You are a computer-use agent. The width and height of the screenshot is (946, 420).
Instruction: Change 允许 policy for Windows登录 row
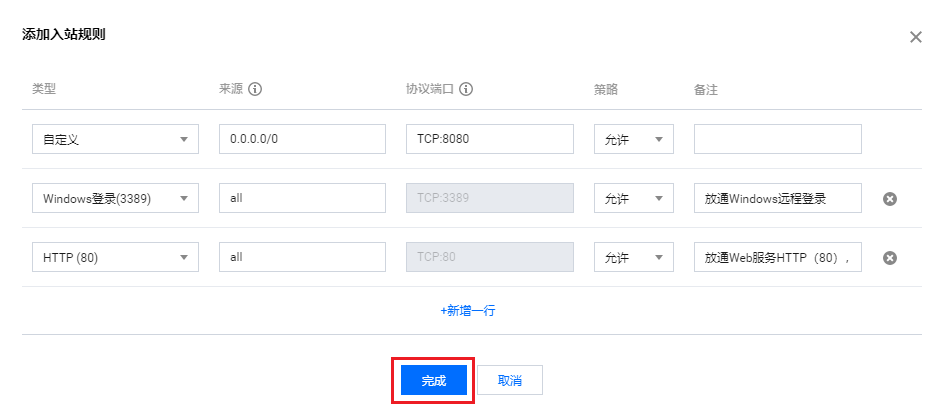[x=633, y=199]
